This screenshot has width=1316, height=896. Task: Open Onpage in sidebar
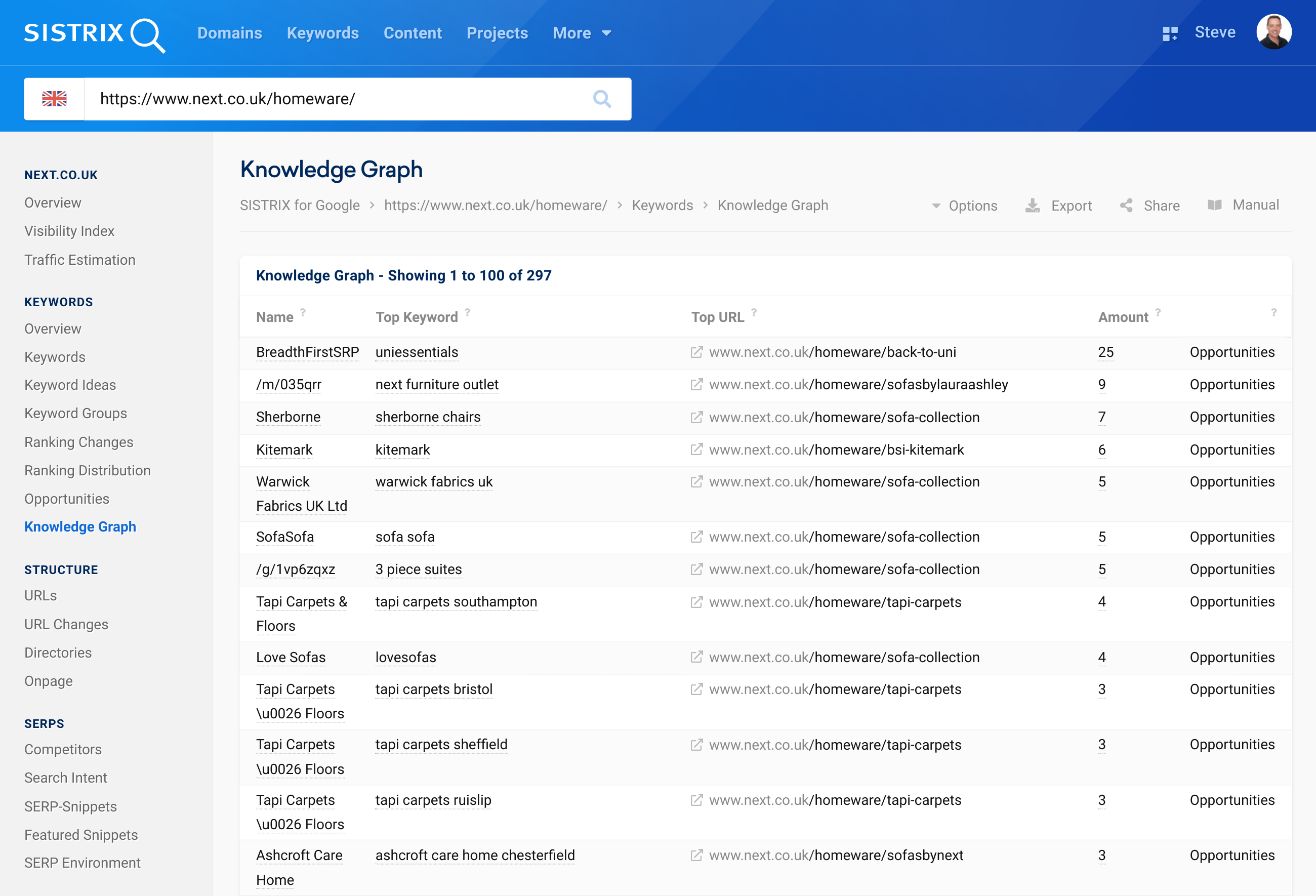(49, 681)
